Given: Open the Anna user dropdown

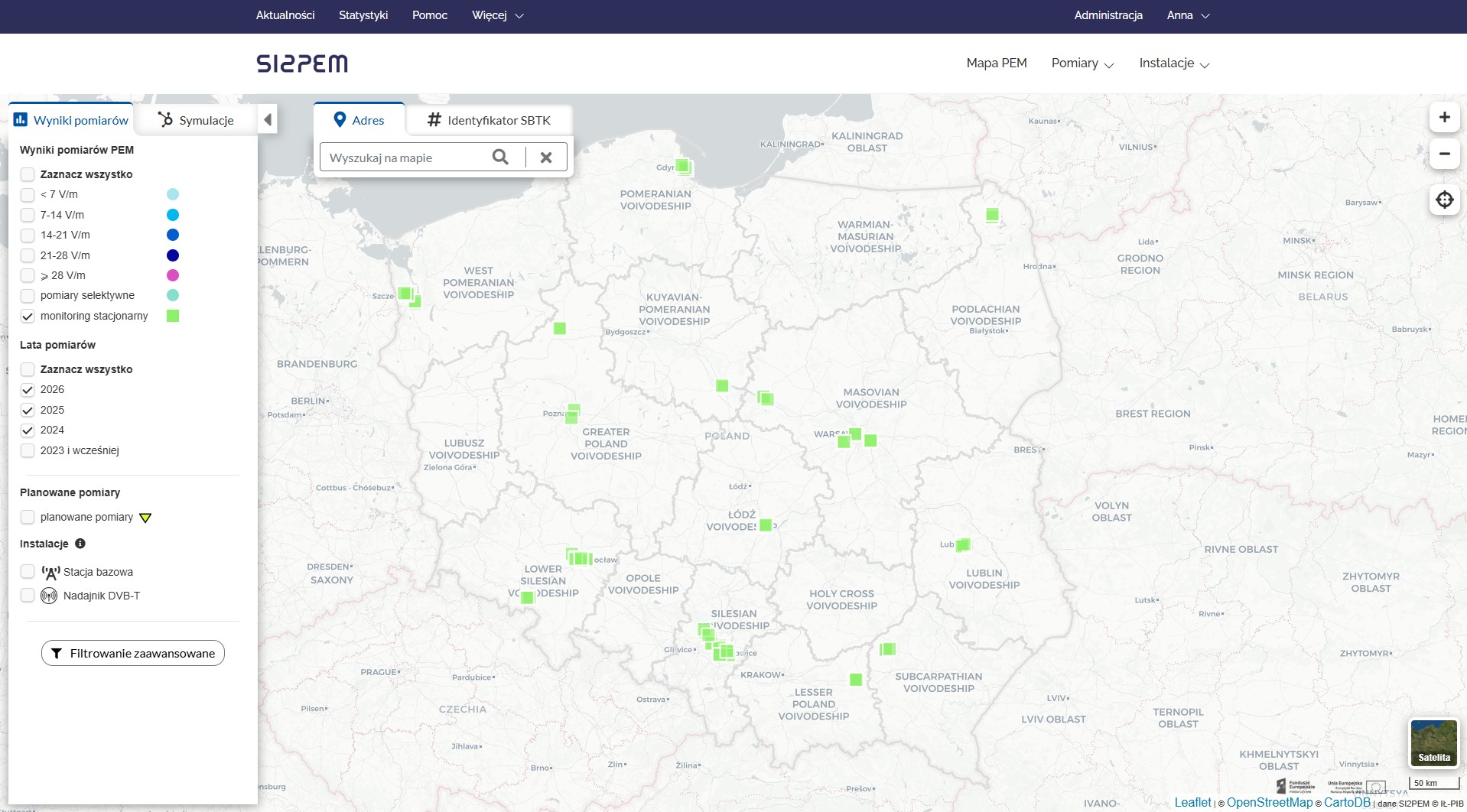Looking at the screenshot, I should click(1188, 15).
